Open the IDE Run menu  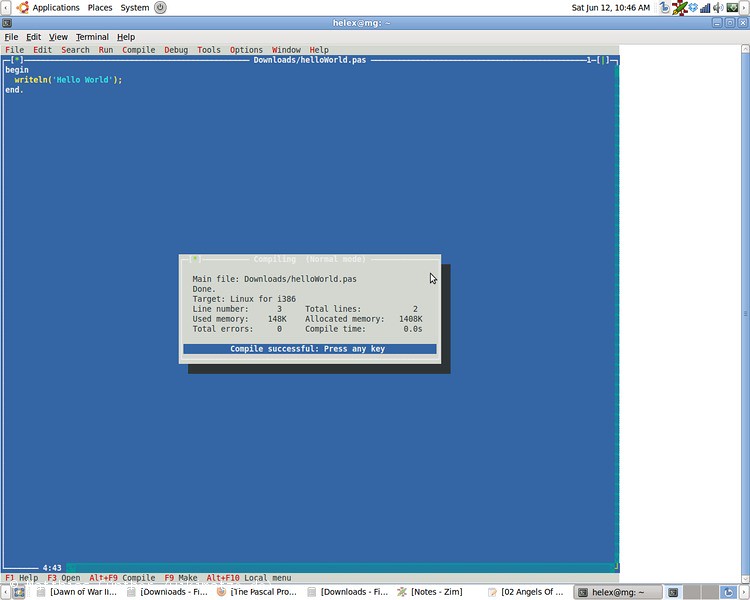pos(106,50)
